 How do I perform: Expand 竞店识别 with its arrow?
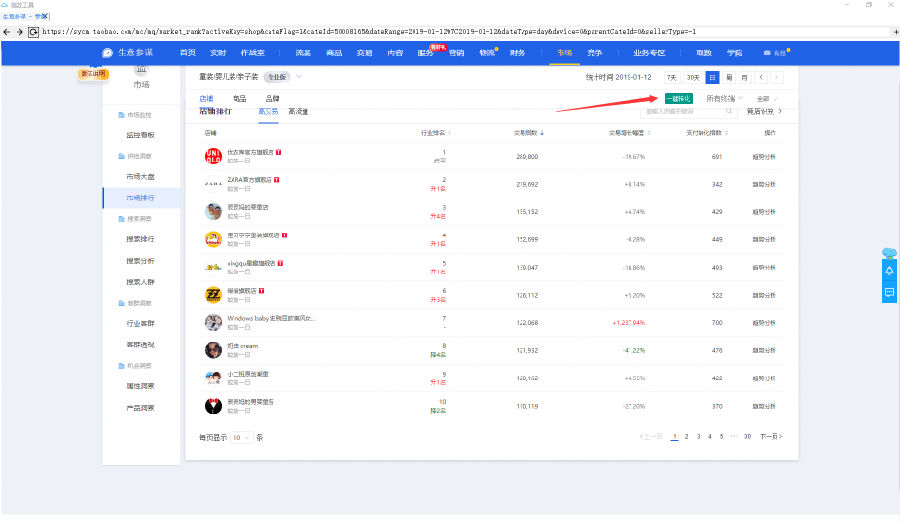[x=779, y=111]
